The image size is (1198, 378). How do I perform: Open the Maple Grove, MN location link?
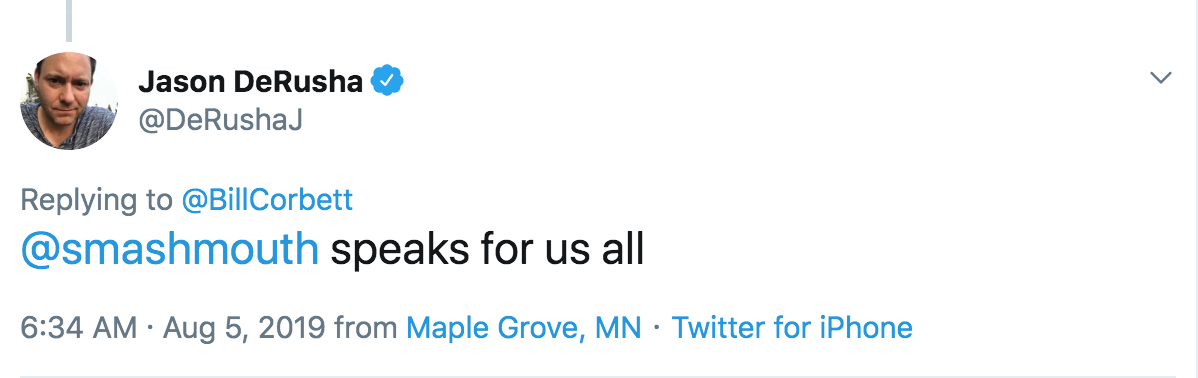tap(523, 328)
